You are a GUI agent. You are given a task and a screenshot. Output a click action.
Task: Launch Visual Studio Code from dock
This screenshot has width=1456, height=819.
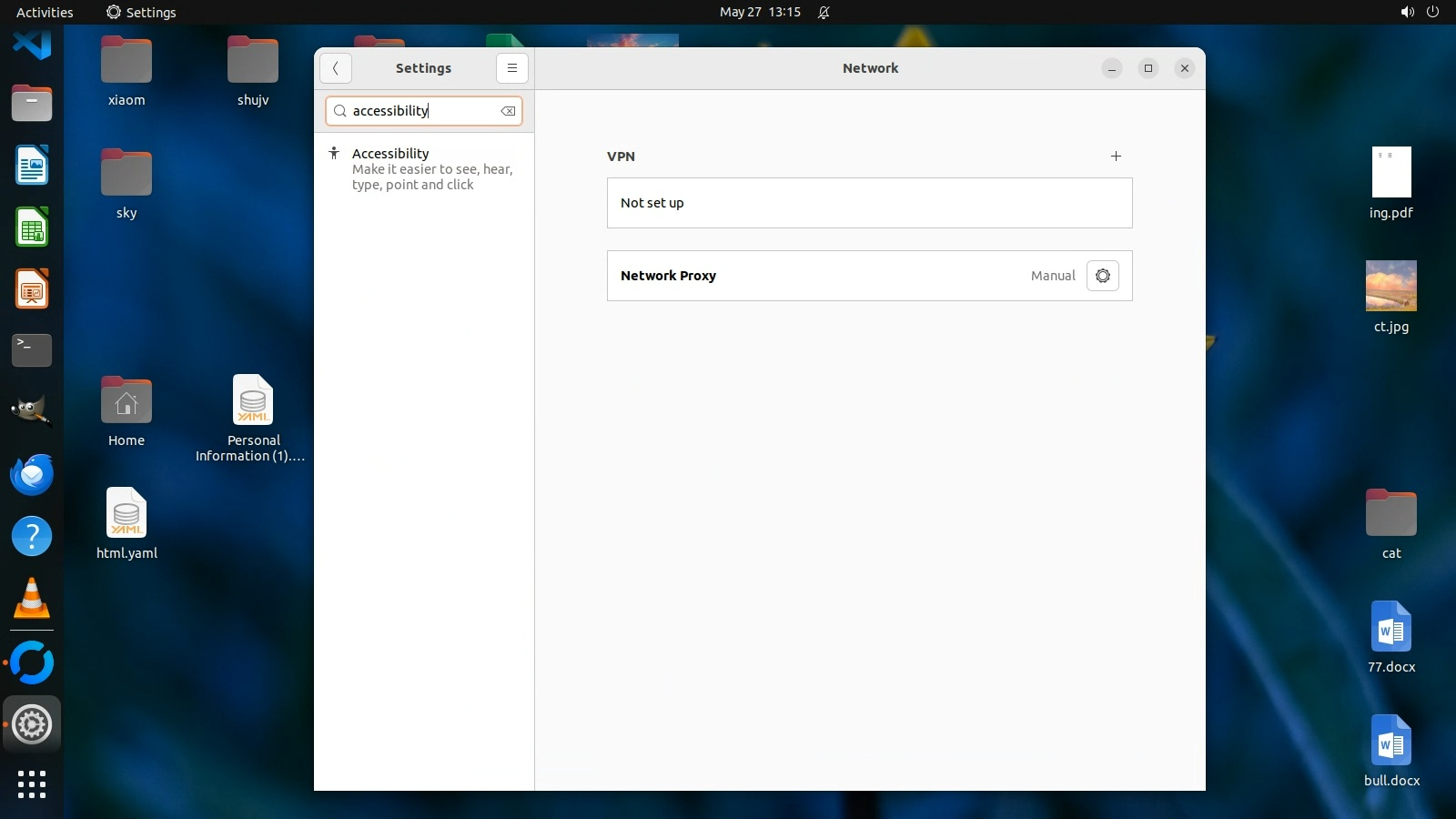32,44
